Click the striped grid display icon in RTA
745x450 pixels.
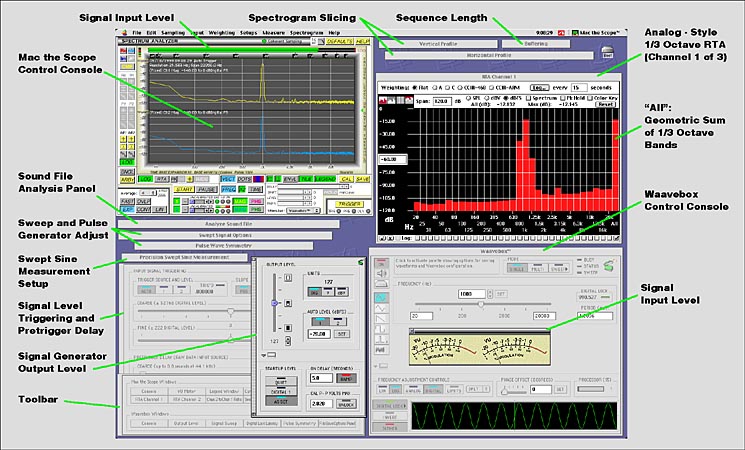pyautogui.click(x=400, y=100)
